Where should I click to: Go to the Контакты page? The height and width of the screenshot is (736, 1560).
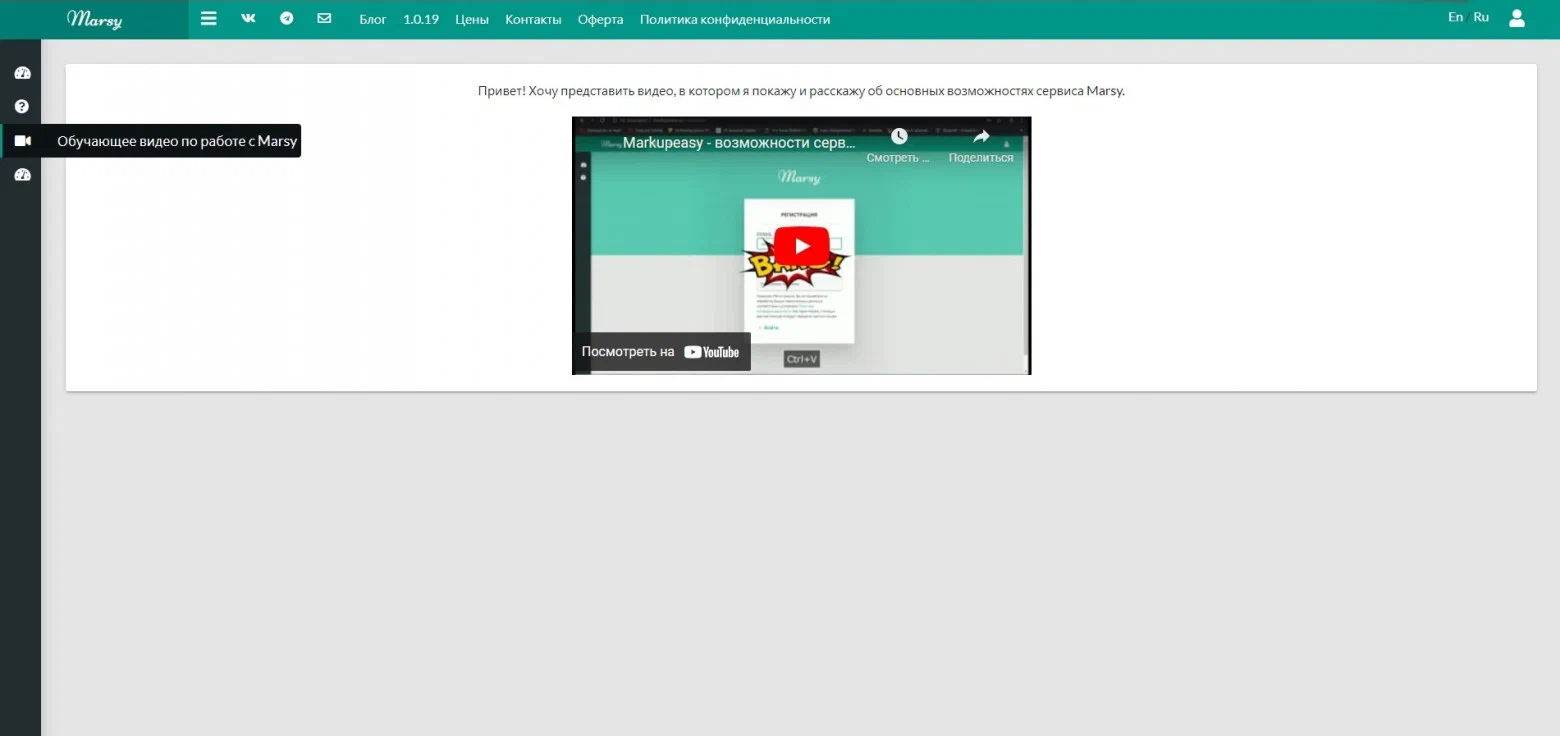click(533, 19)
